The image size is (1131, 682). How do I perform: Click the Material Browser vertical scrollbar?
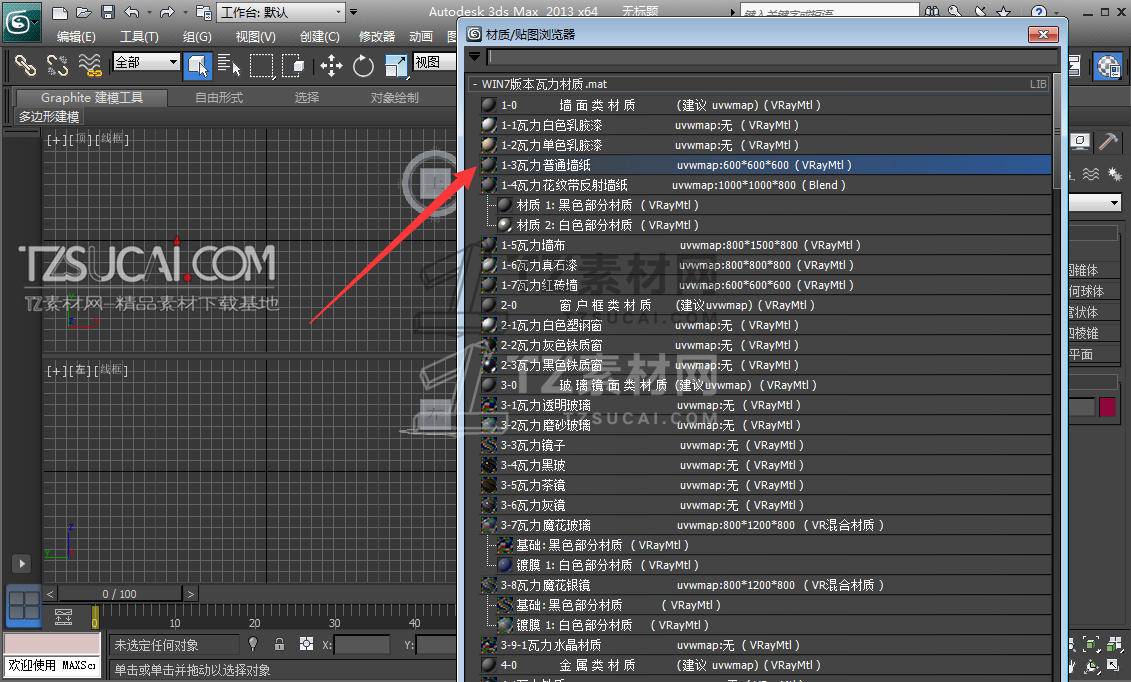coord(1057,130)
